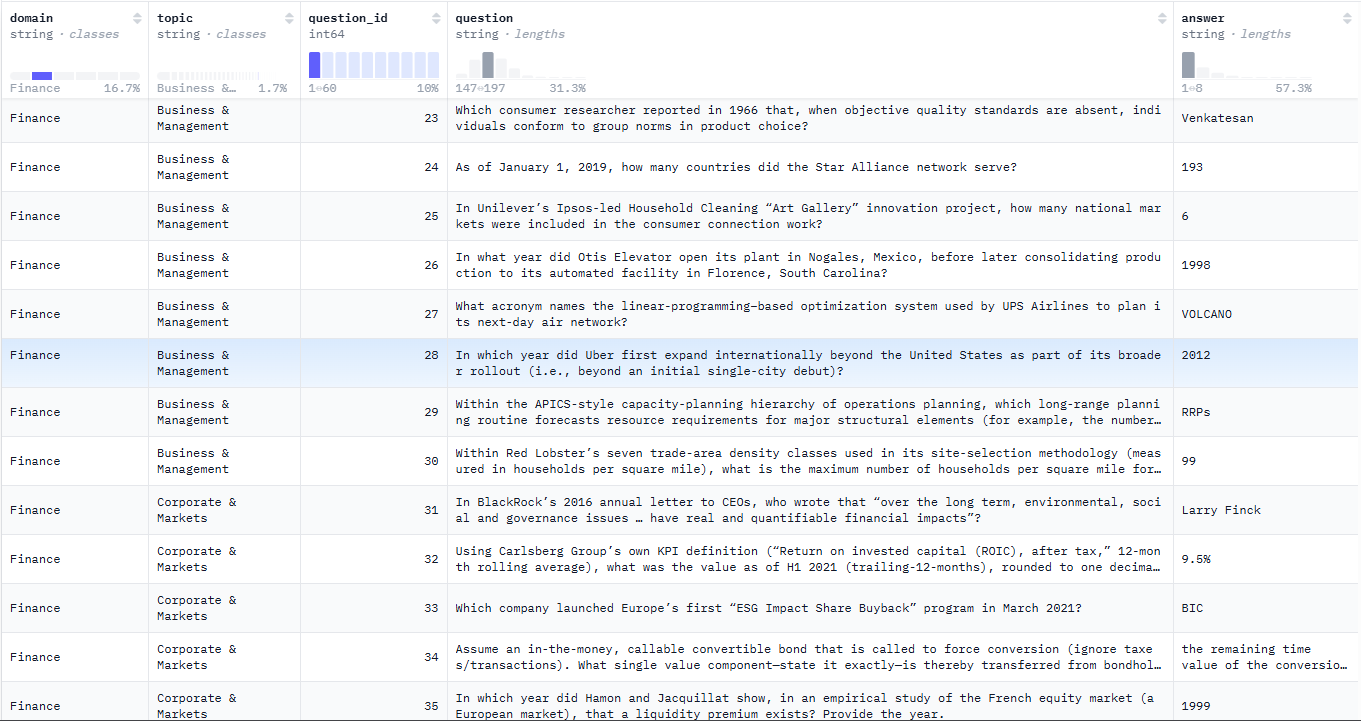The image size is (1361, 721).
Task: Open the callable convertible bond question
Action: tap(810, 657)
